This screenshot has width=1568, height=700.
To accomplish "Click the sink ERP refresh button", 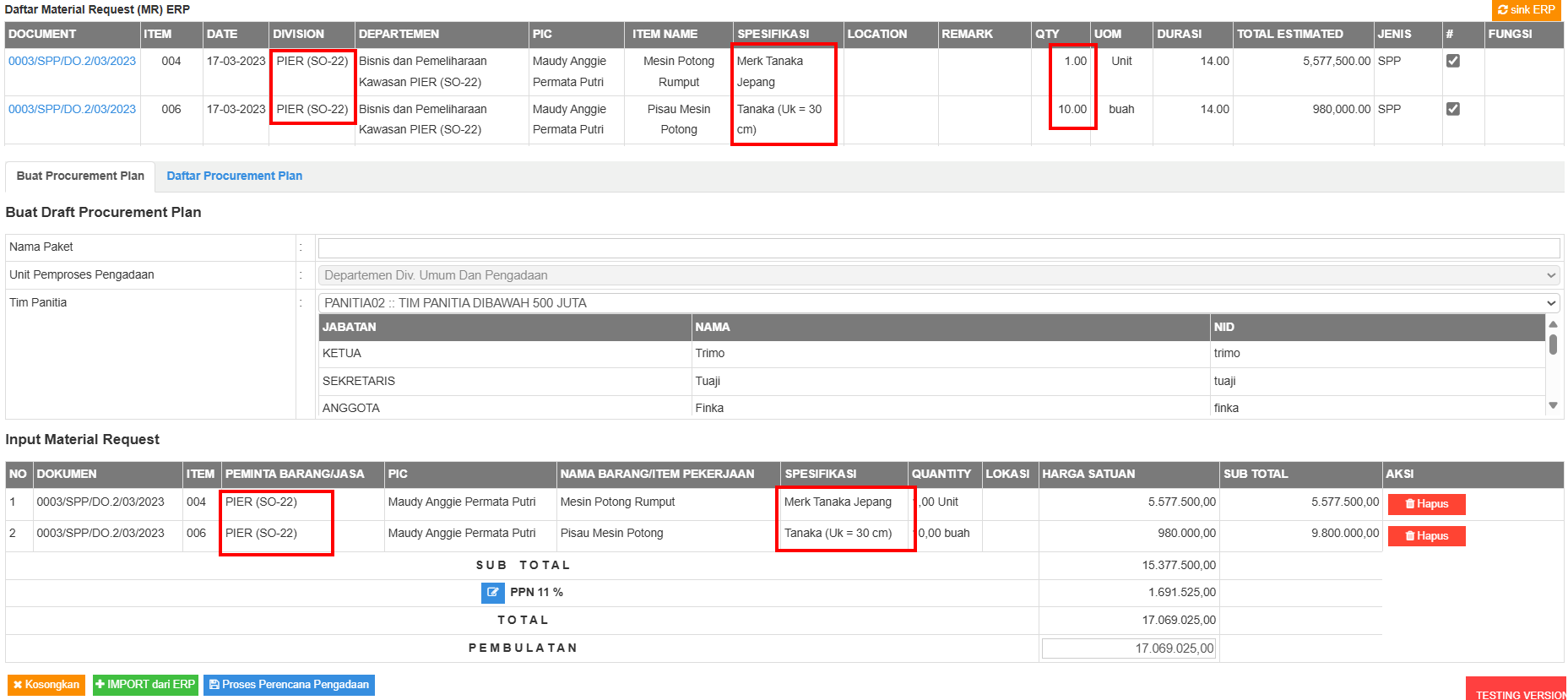I will click(1527, 10).
